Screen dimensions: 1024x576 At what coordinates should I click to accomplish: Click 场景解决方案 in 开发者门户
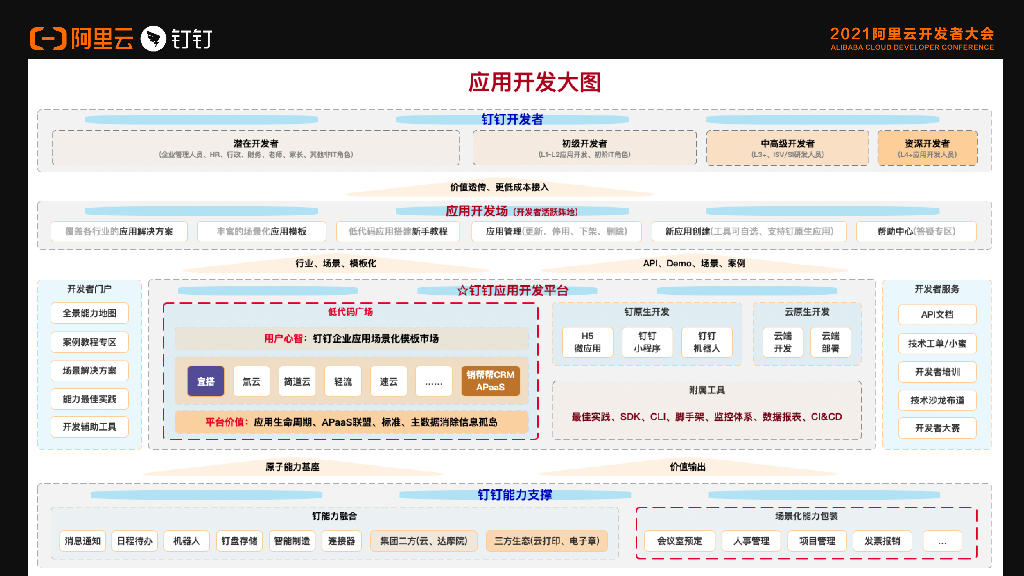pos(89,370)
